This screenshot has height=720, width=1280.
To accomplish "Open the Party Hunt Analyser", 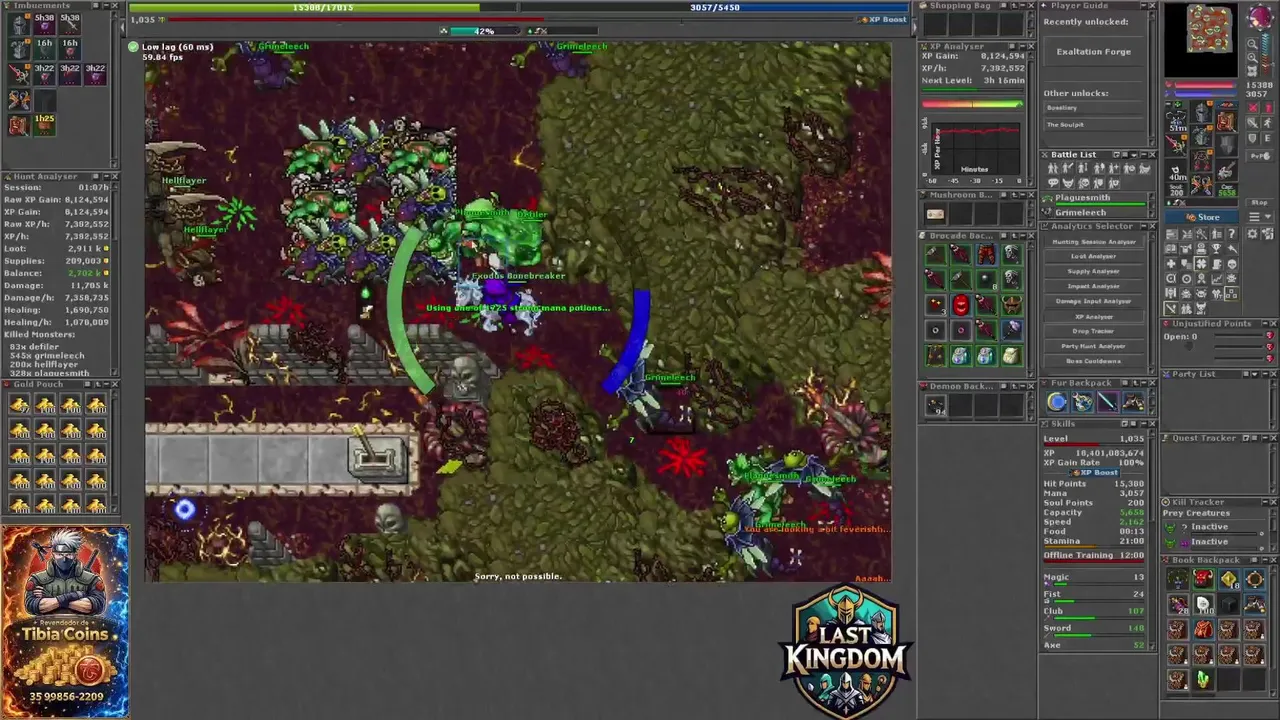I will (x=1094, y=346).
